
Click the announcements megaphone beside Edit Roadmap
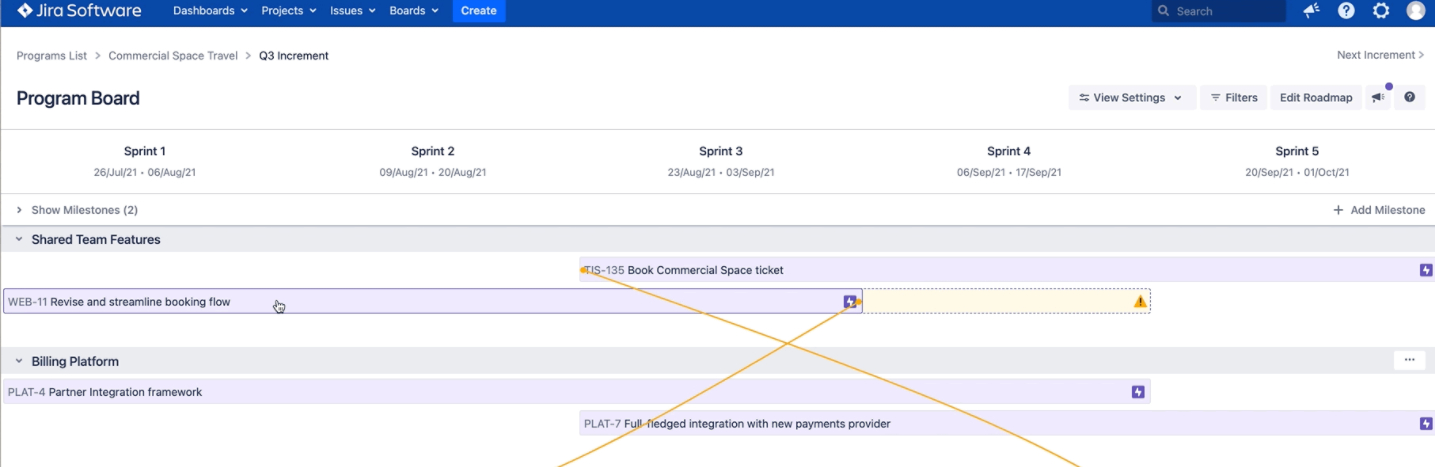click(1379, 97)
